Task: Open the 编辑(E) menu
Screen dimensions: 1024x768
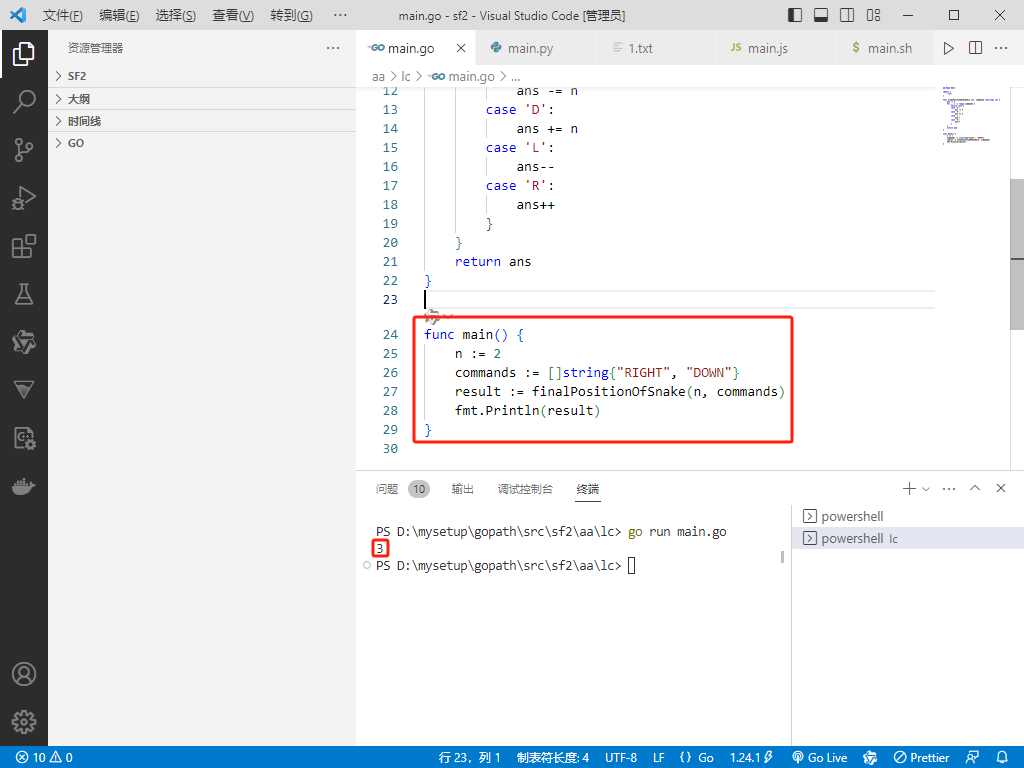Action: point(119,15)
